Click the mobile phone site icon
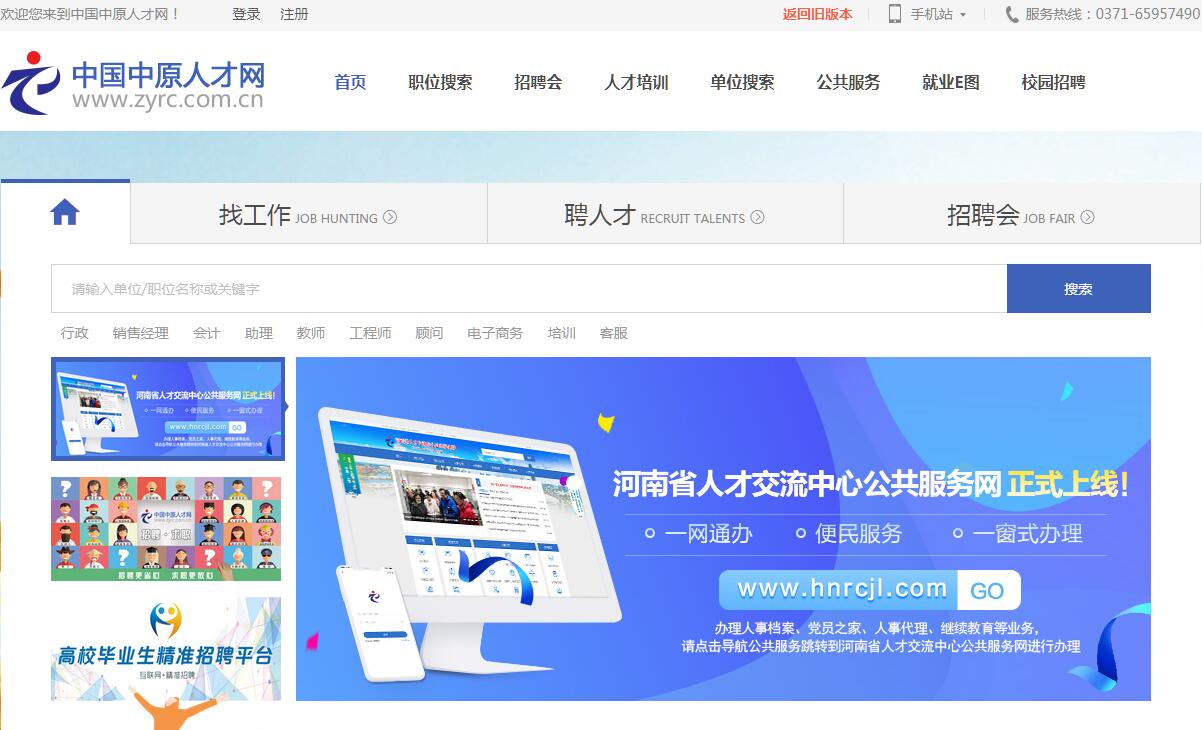Screen dimensions: 1202x730 (x=894, y=14)
